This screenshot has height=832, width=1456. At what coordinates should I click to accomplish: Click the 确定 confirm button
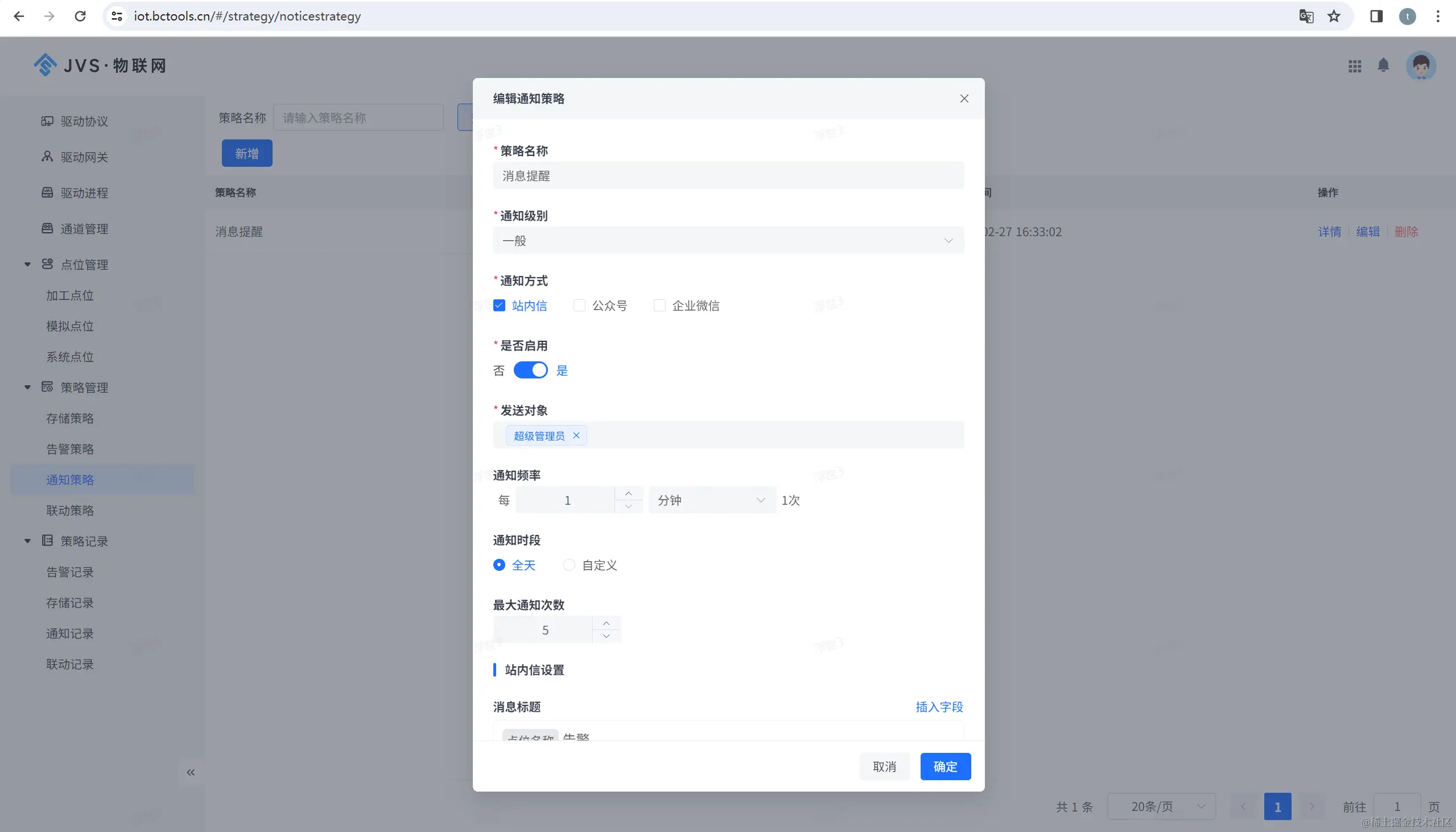945,767
